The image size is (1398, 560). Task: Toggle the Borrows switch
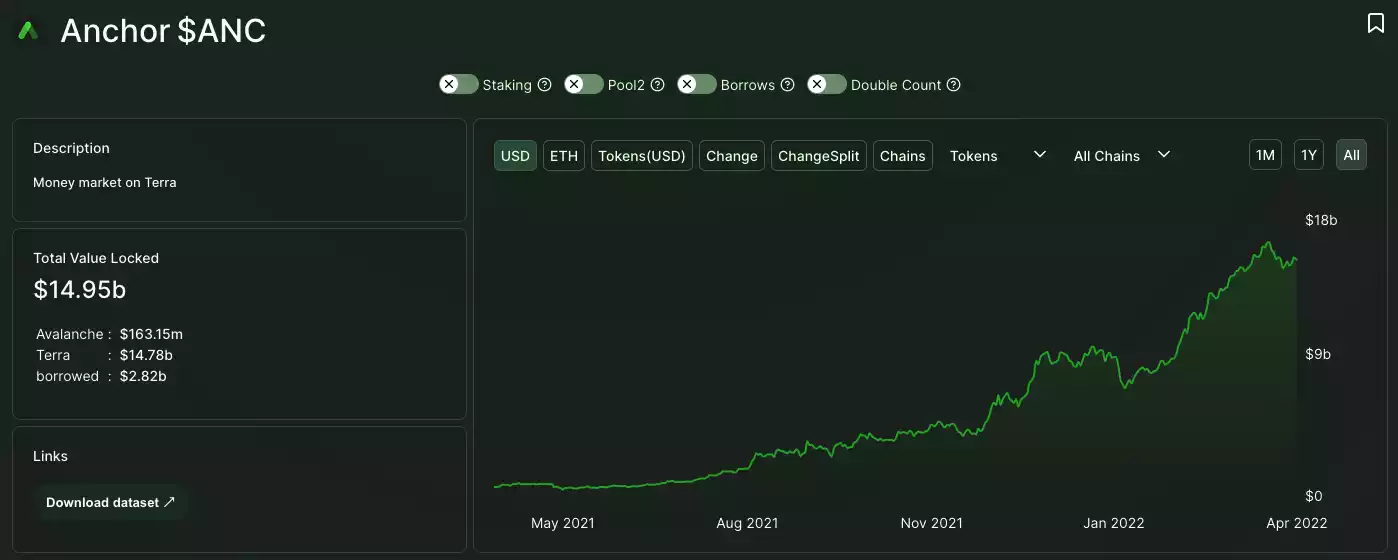click(697, 85)
